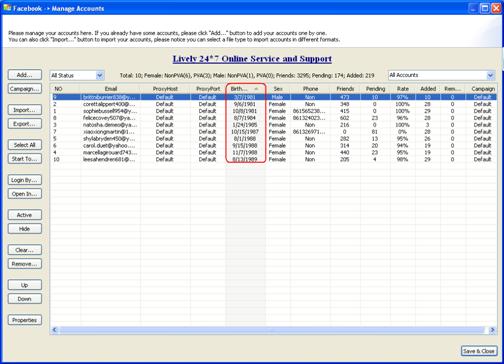
Task: Move the account down with Down button
Action: [25, 299]
